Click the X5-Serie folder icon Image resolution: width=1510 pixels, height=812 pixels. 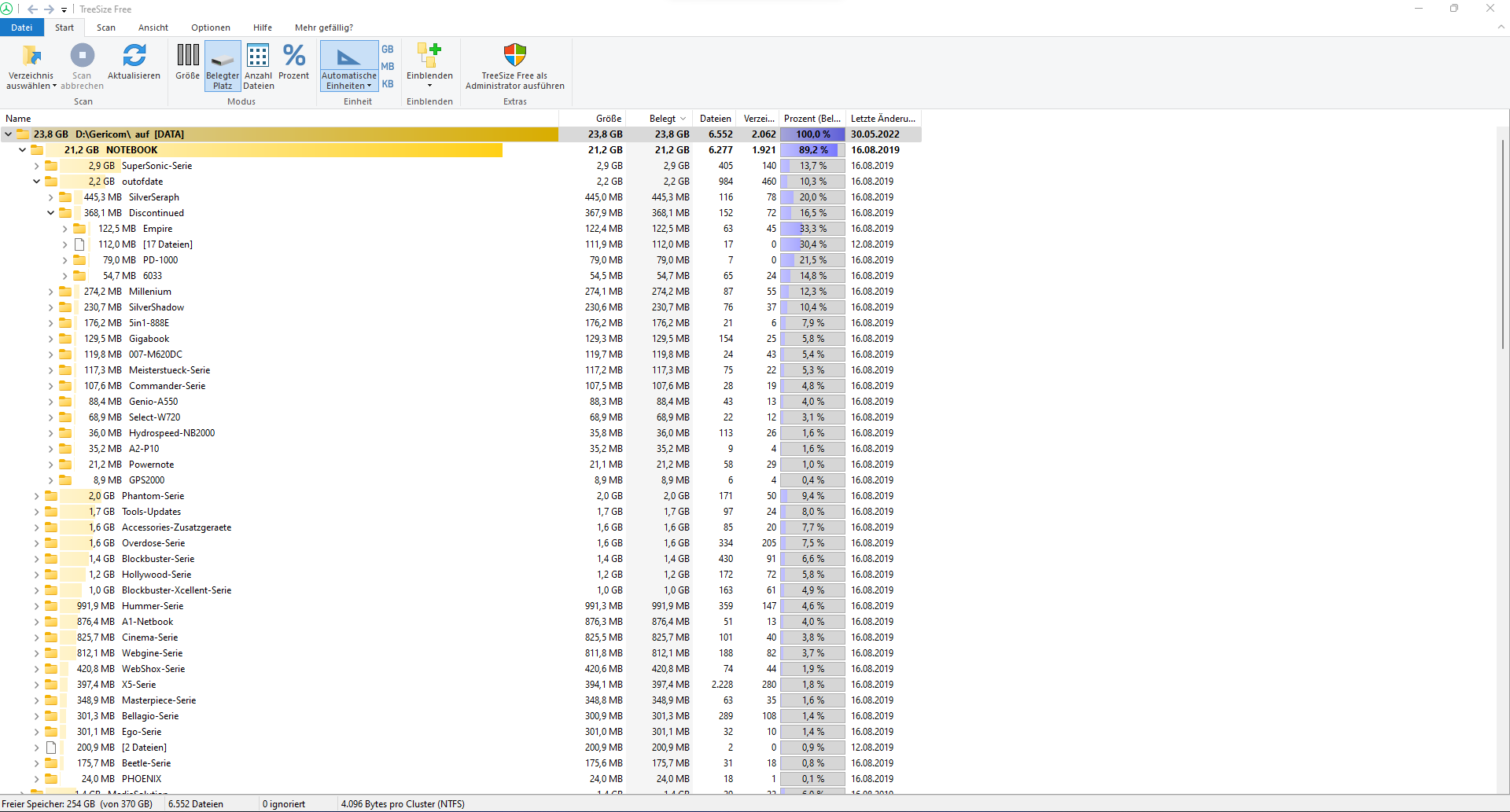51,684
